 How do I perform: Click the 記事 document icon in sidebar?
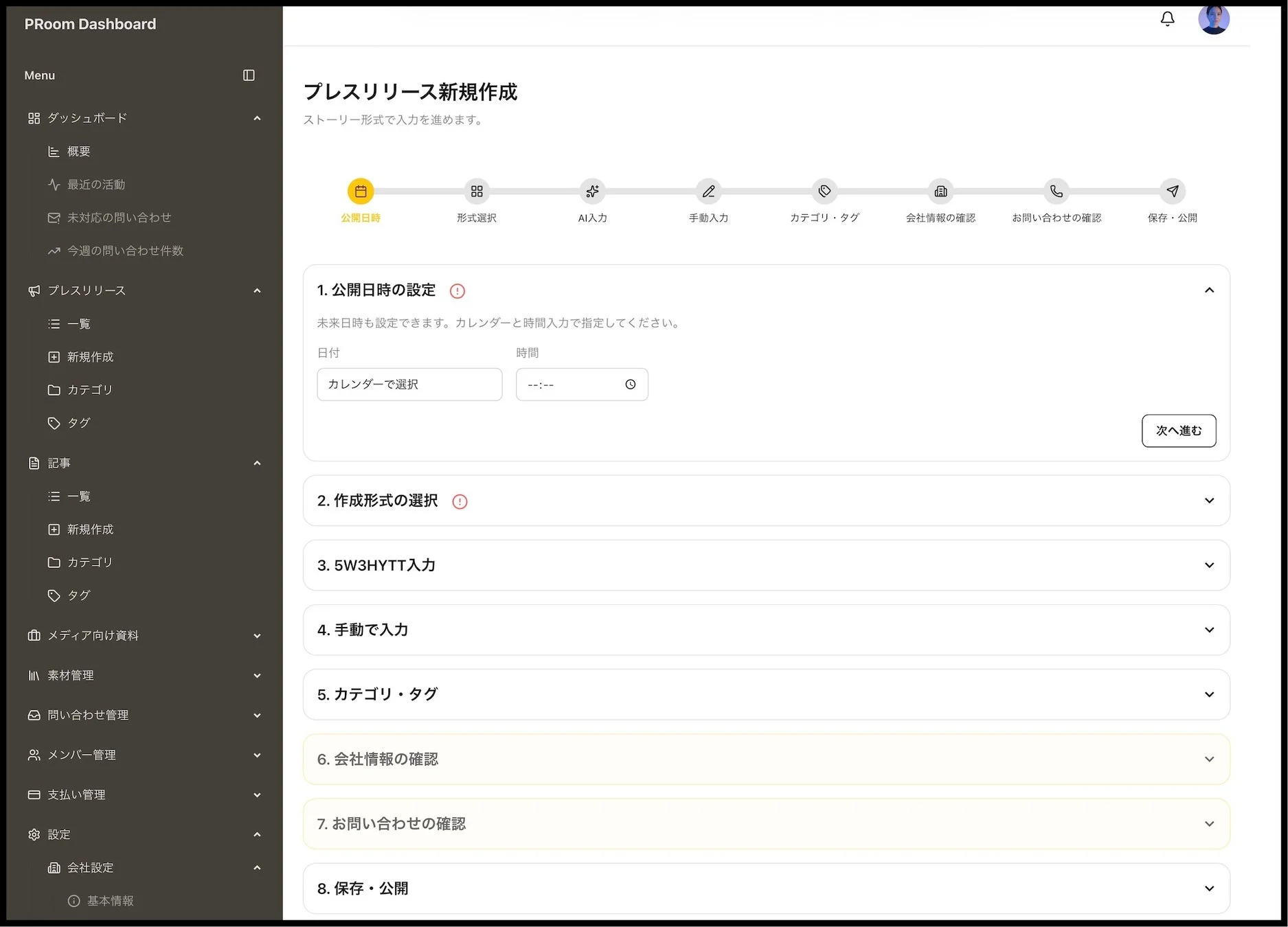[x=34, y=463]
